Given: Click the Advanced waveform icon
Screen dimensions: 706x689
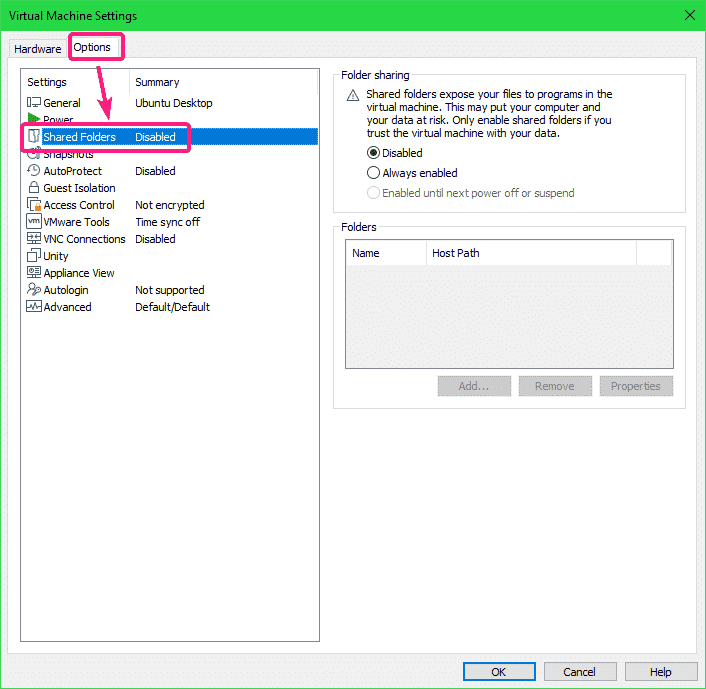Looking at the screenshot, I should pos(34,306).
